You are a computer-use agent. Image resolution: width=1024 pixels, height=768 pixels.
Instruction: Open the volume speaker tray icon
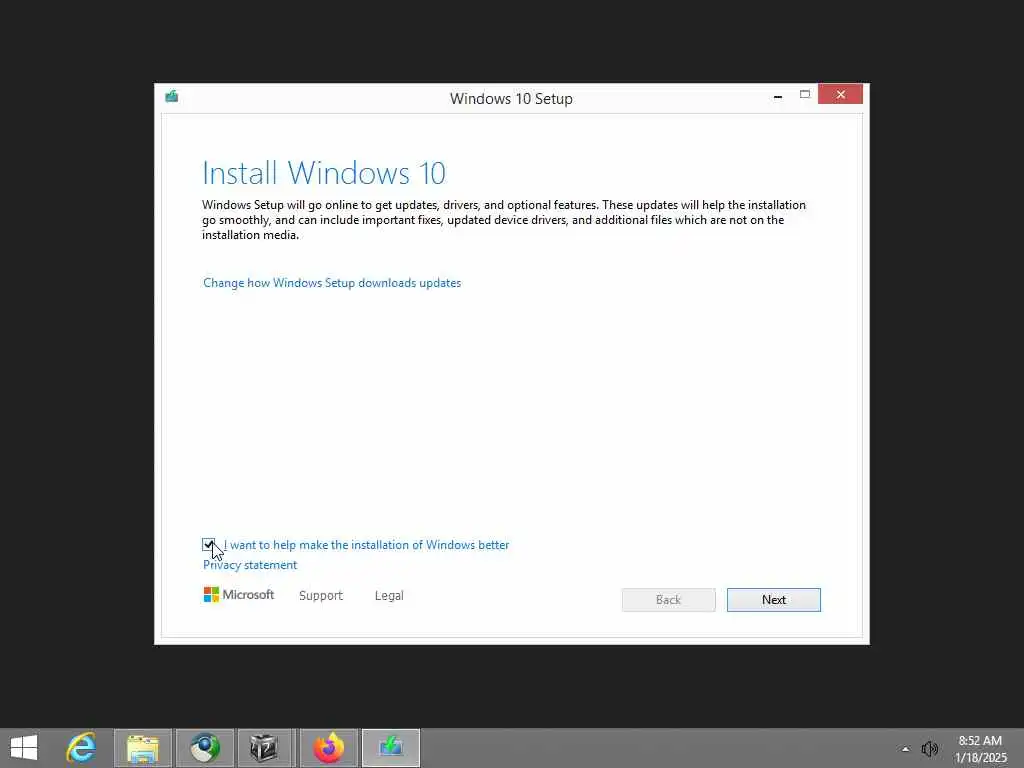point(929,749)
